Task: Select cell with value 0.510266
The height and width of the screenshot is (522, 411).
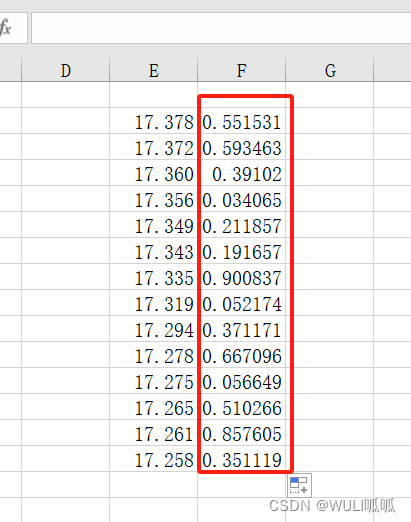Action: tap(242, 407)
